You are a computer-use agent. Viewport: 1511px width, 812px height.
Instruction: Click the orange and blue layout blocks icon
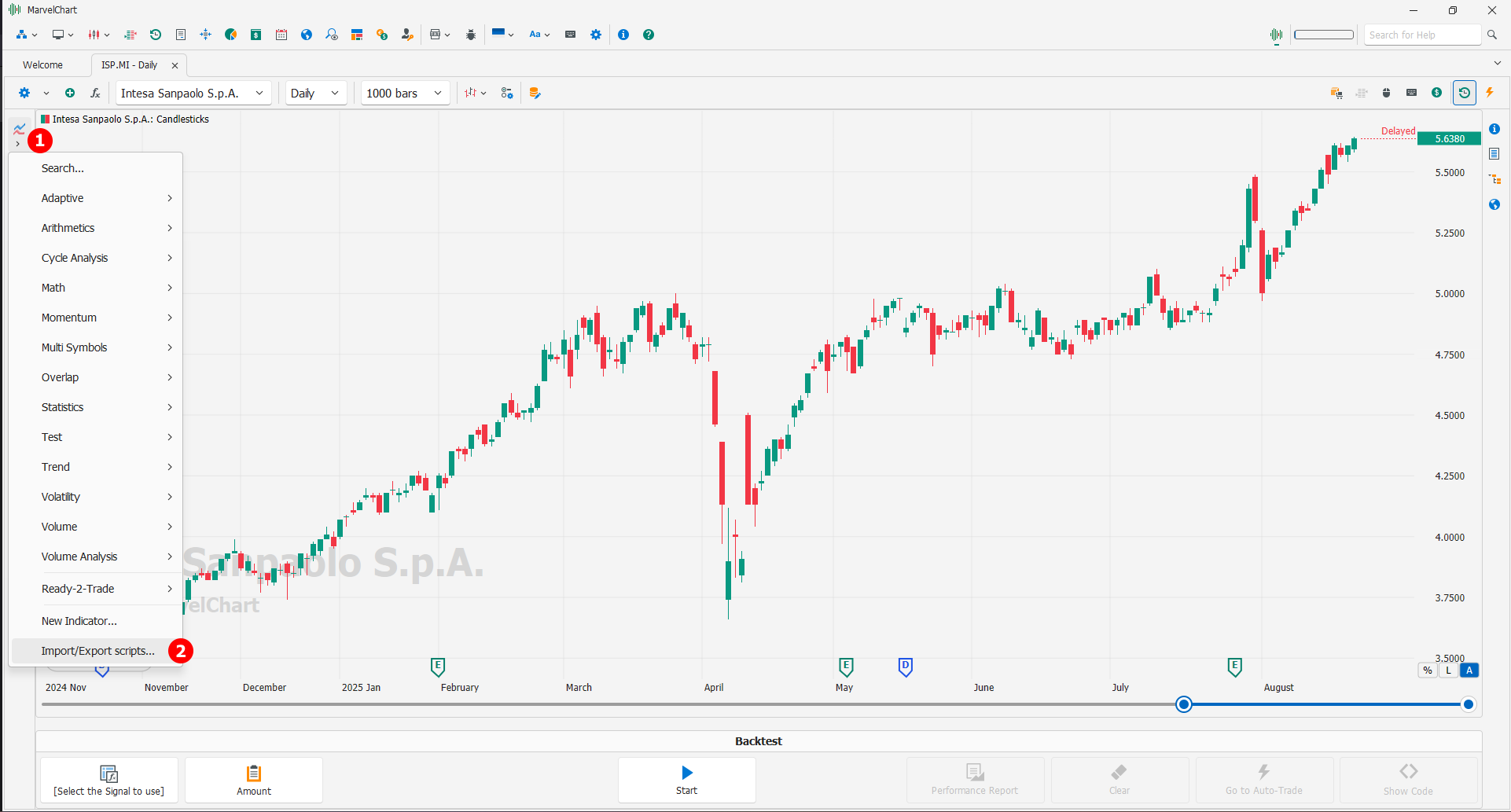pos(357,35)
